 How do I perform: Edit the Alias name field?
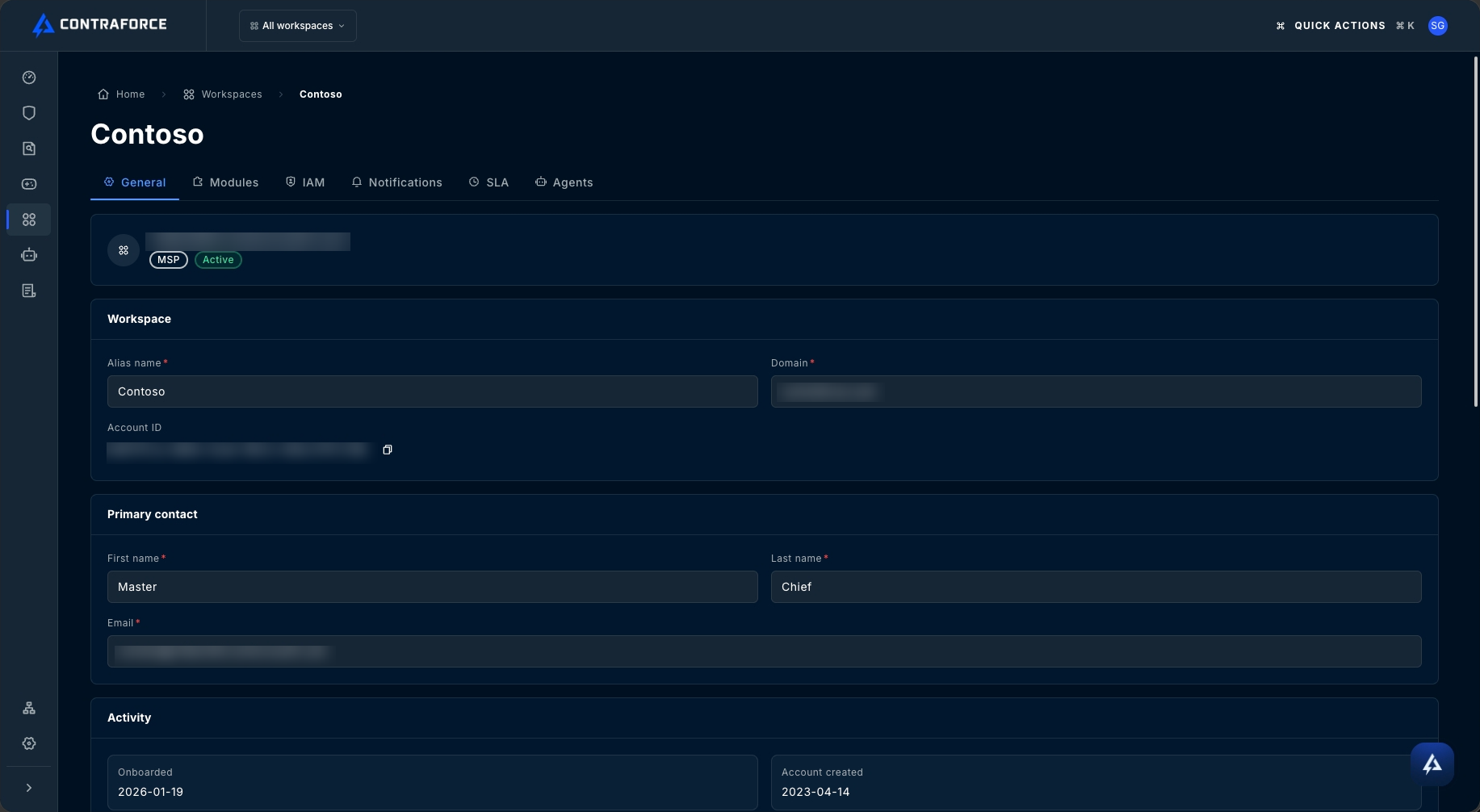coord(433,391)
